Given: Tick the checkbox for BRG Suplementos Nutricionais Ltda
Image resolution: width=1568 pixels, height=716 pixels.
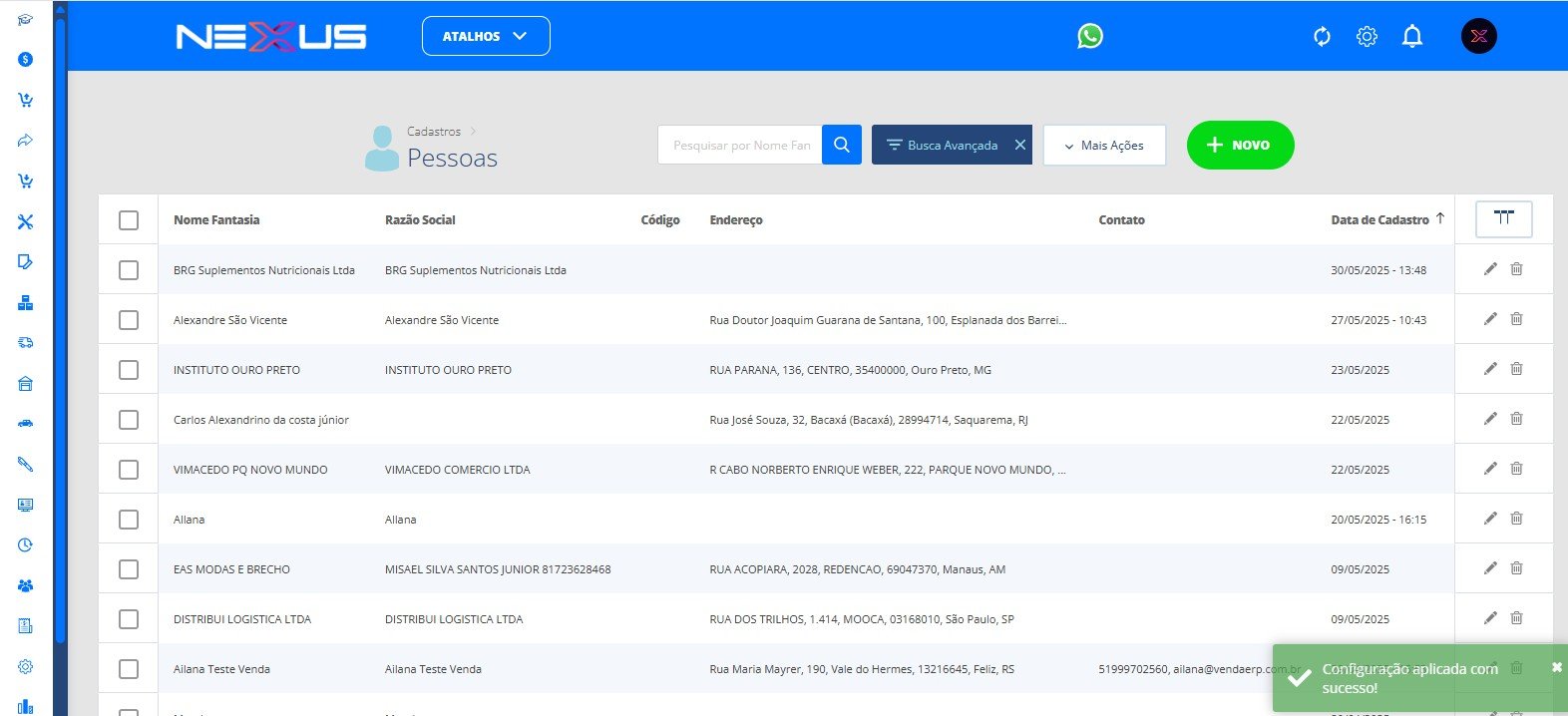Looking at the screenshot, I should 129,270.
